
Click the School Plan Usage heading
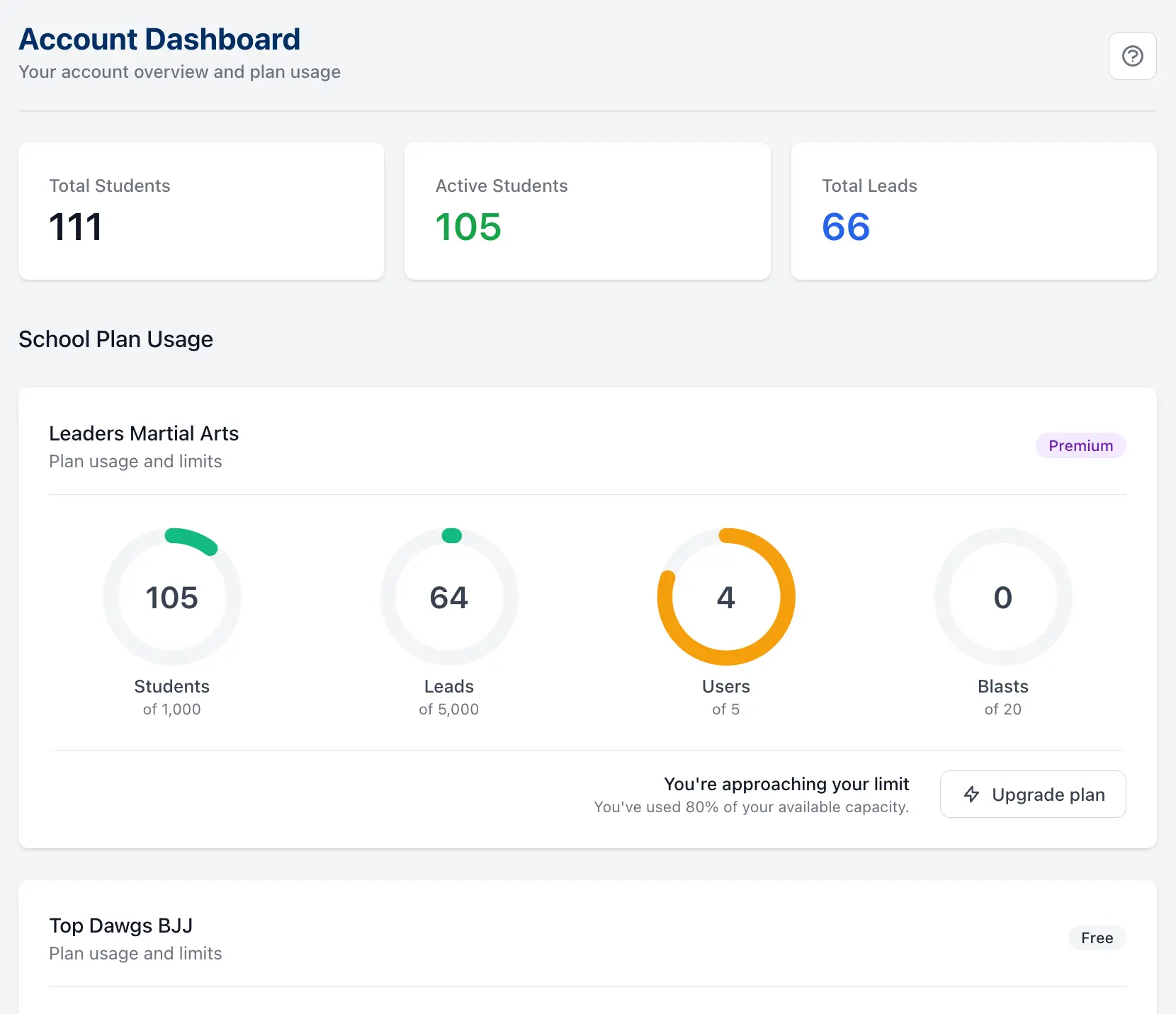tap(115, 339)
